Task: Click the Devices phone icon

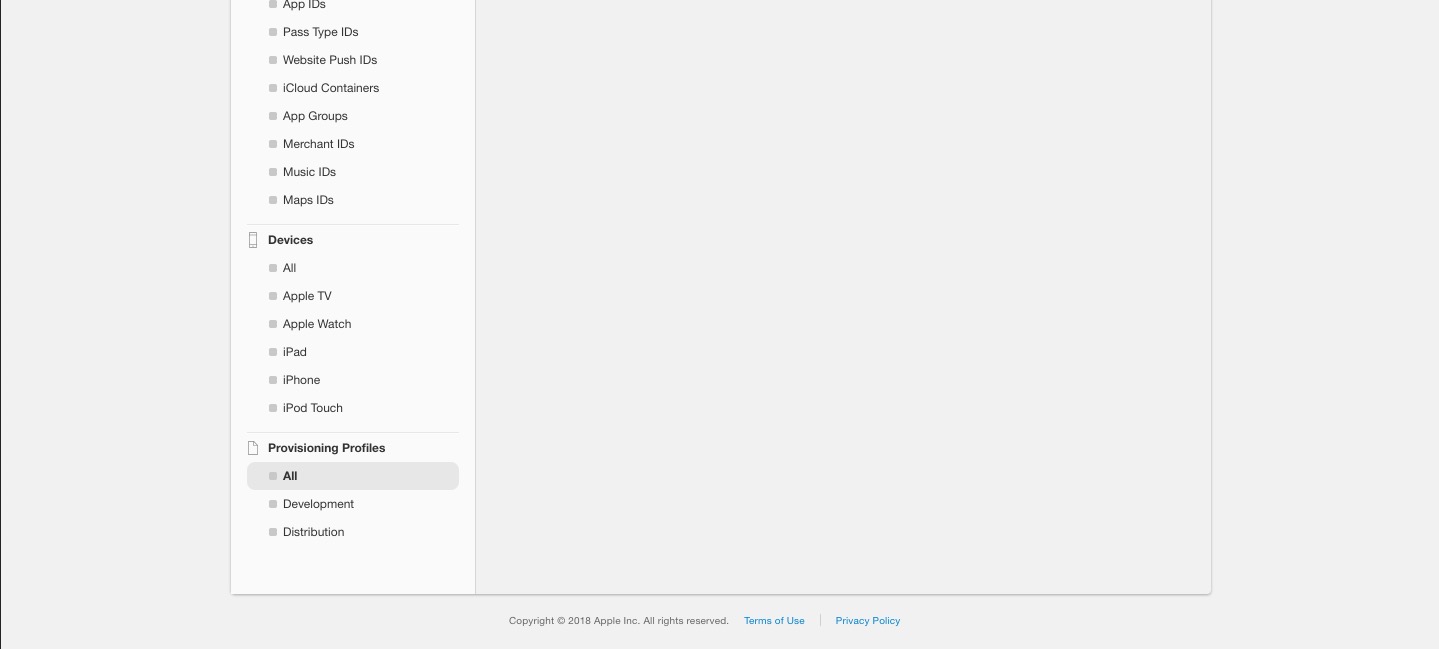Action: (253, 240)
